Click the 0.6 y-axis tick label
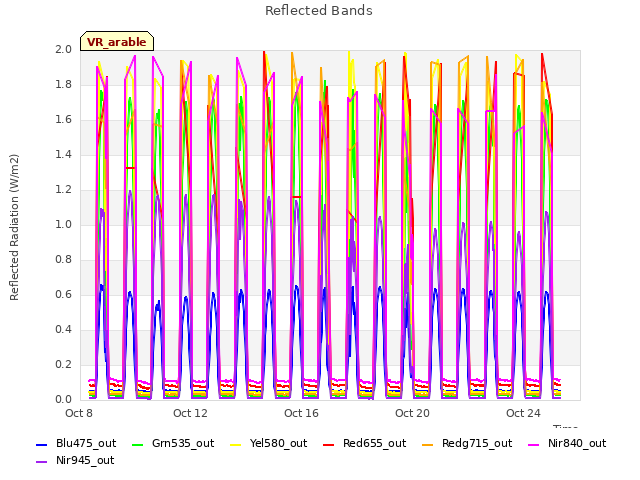Screen dimensions: 640x480 point(63,294)
